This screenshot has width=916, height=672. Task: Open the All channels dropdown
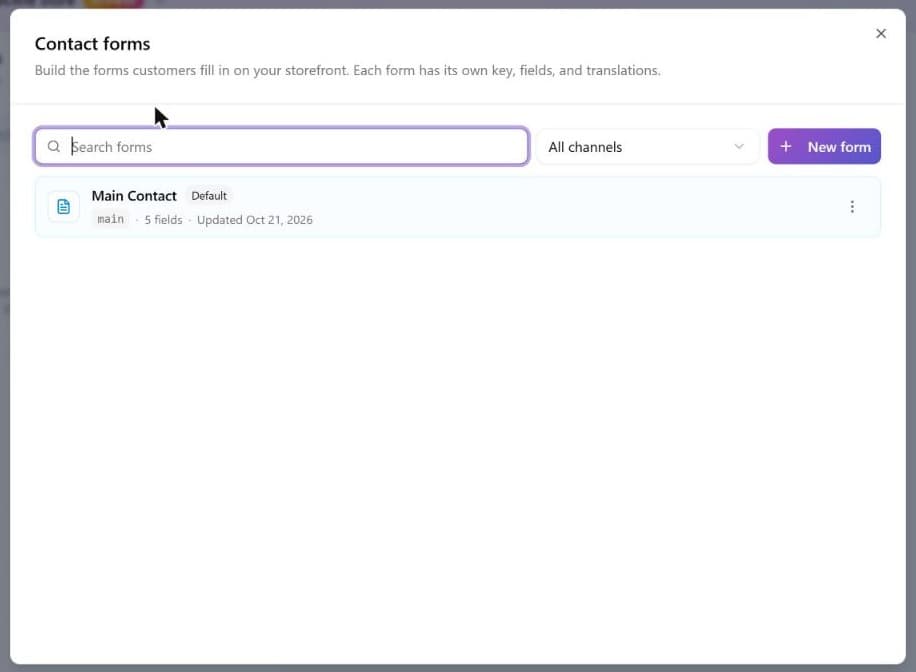[x=647, y=147]
